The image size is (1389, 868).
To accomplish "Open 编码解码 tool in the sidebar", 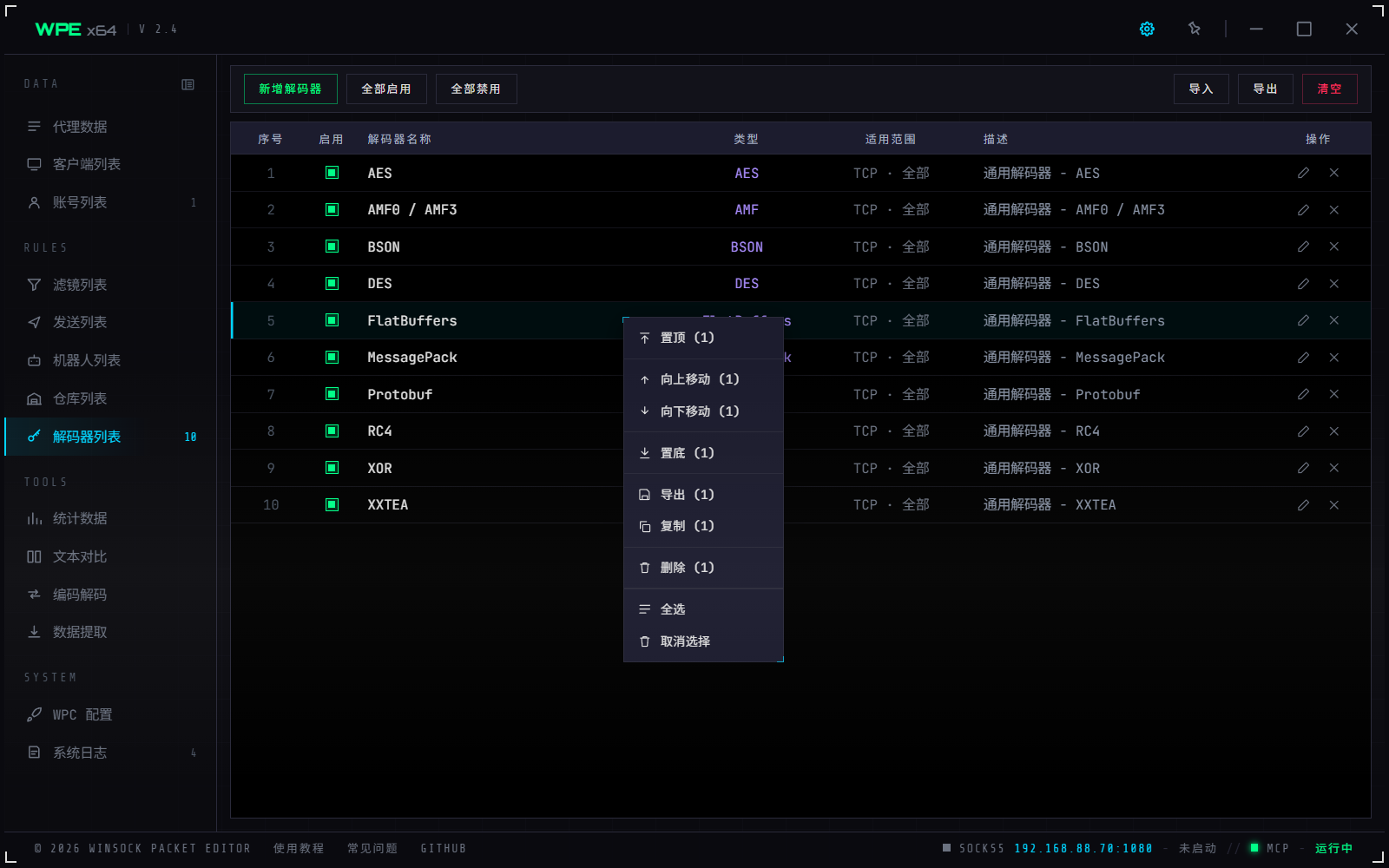I will coord(110,595).
